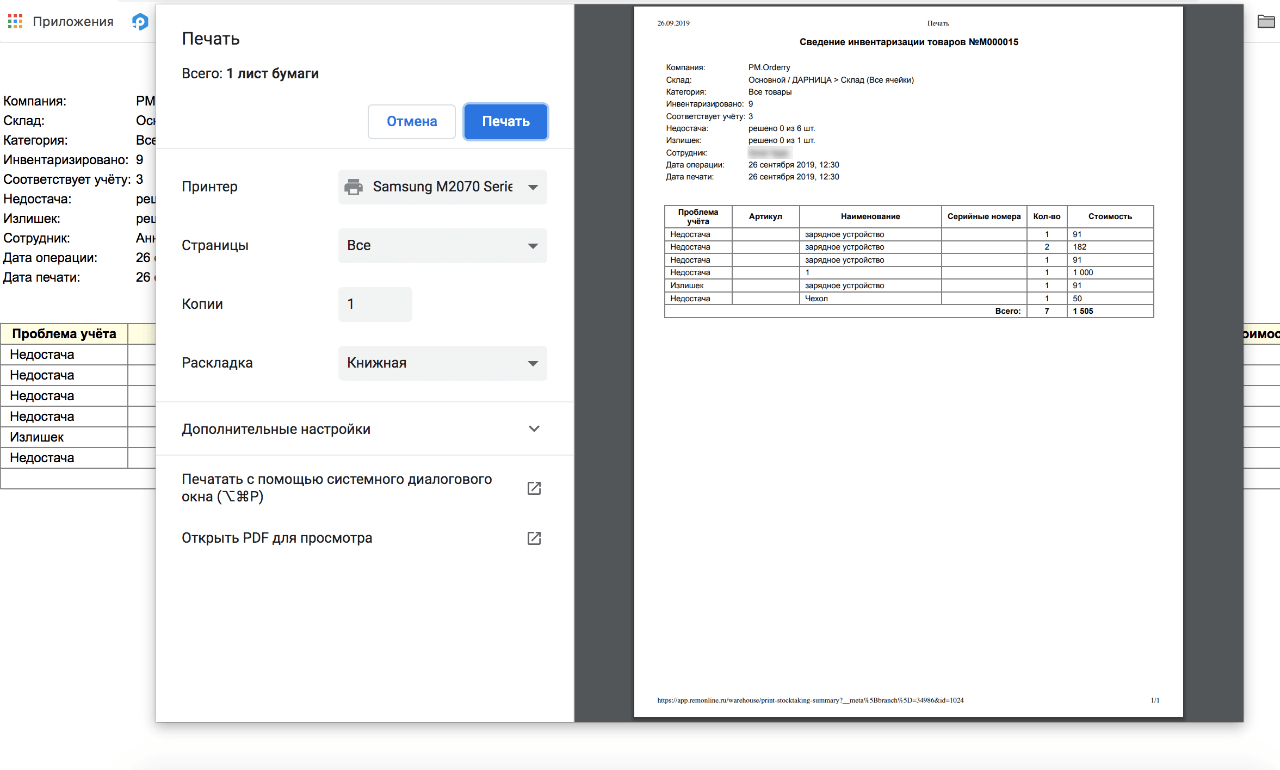This screenshot has height=770, width=1280.
Task: Click Наименование column header in preview
Action: [870, 216]
